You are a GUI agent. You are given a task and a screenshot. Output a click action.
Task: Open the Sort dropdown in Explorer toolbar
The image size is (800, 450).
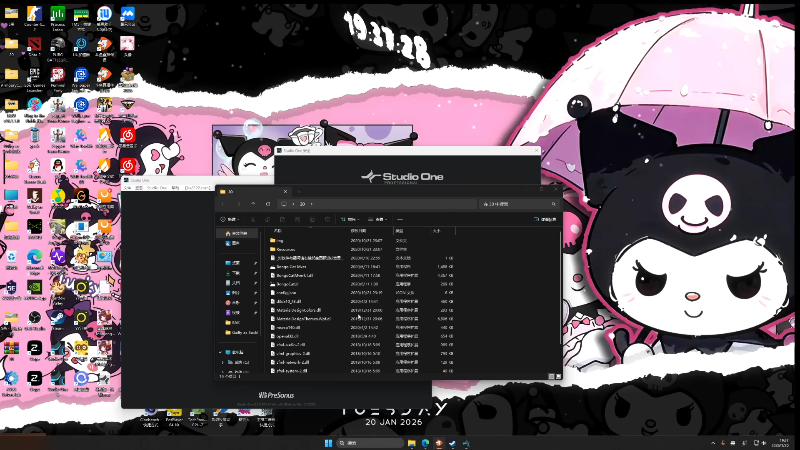coord(350,219)
